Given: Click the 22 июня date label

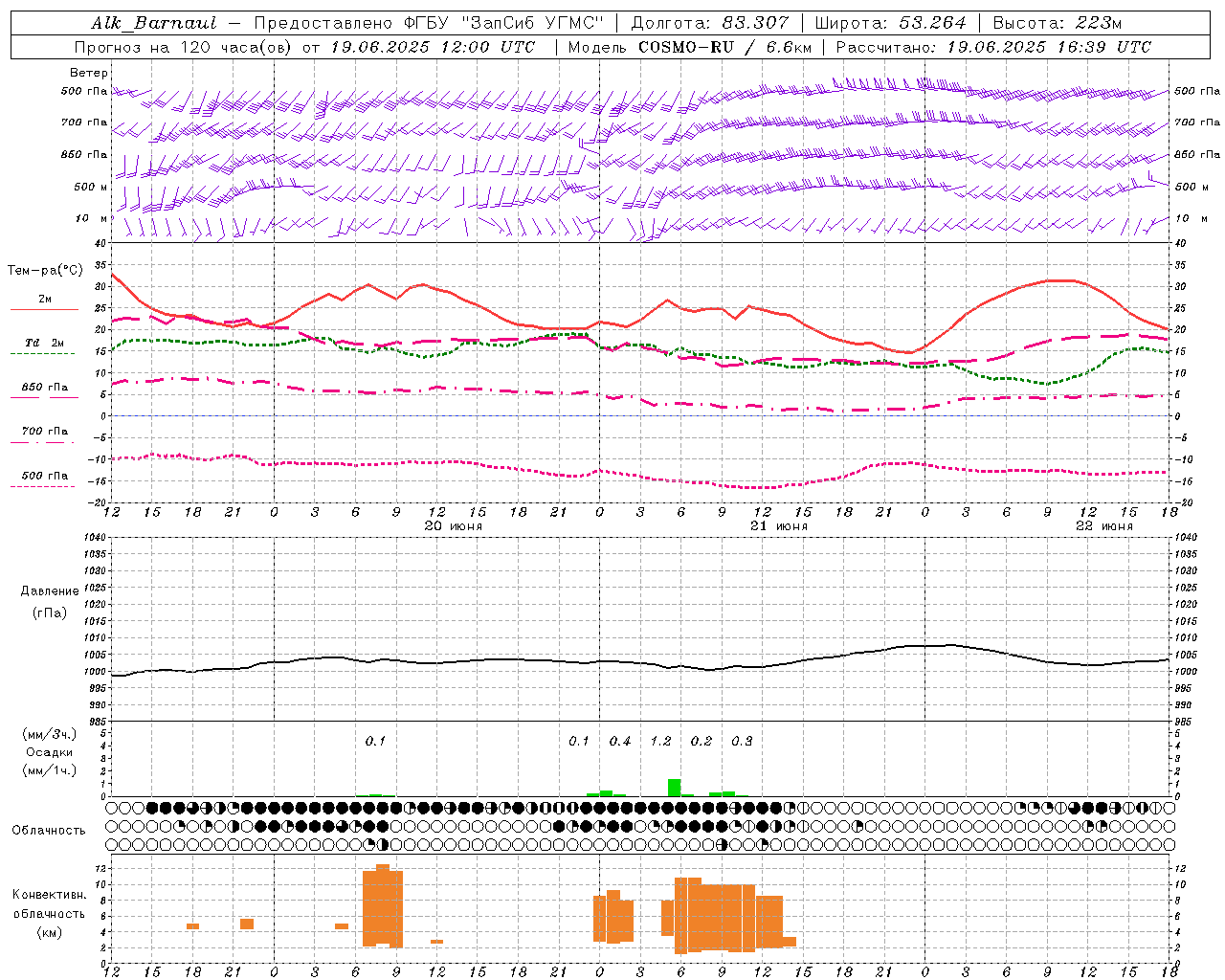Looking at the screenshot, I should (1104, 526).
